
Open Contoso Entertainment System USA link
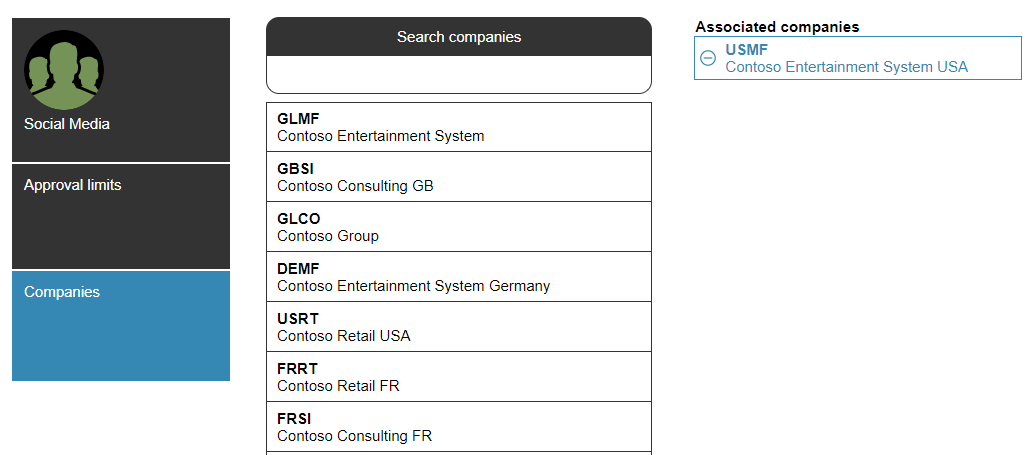pyautogui.click(x=846, y=67)
